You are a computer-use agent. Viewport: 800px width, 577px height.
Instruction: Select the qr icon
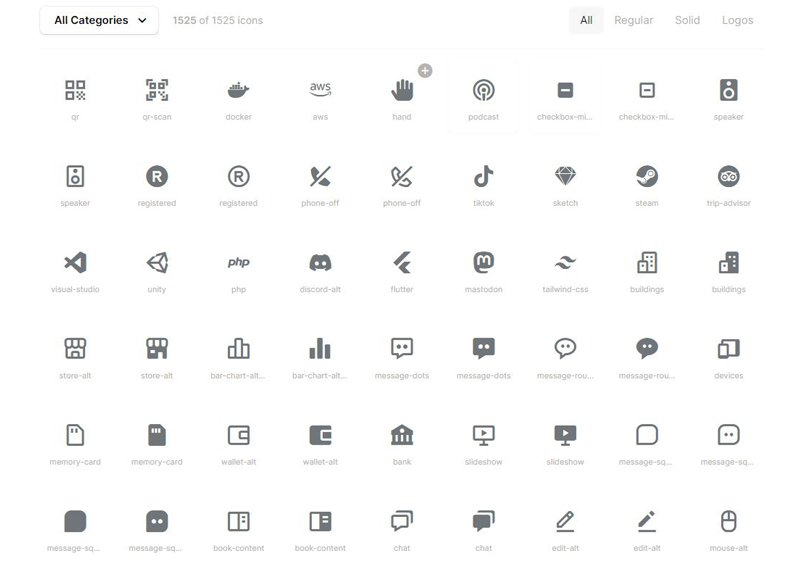click(x=75, y=90)
